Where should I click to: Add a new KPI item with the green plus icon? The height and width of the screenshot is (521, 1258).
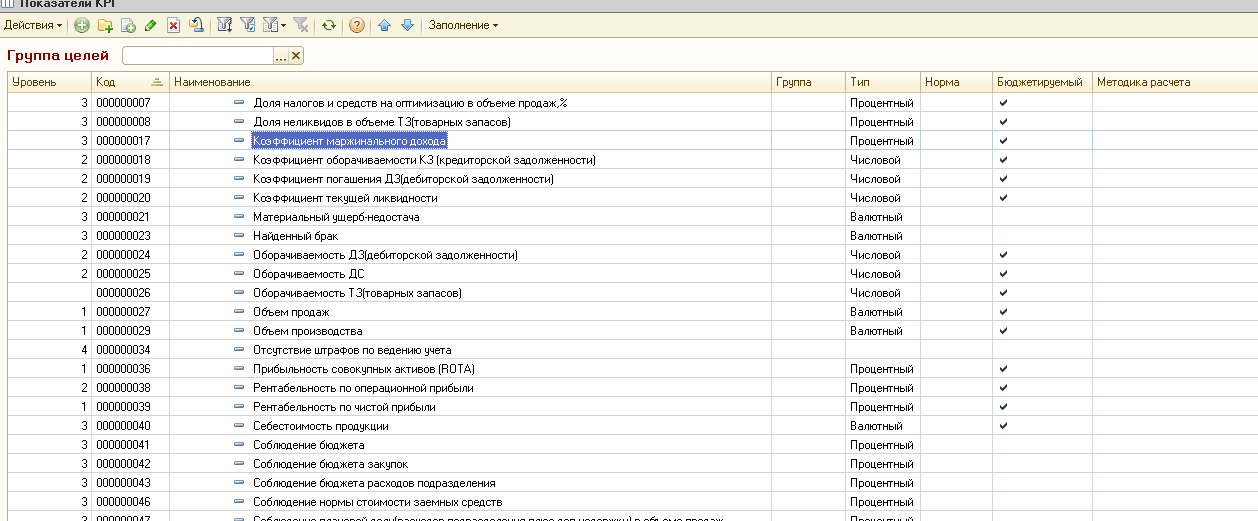(82, 25)
